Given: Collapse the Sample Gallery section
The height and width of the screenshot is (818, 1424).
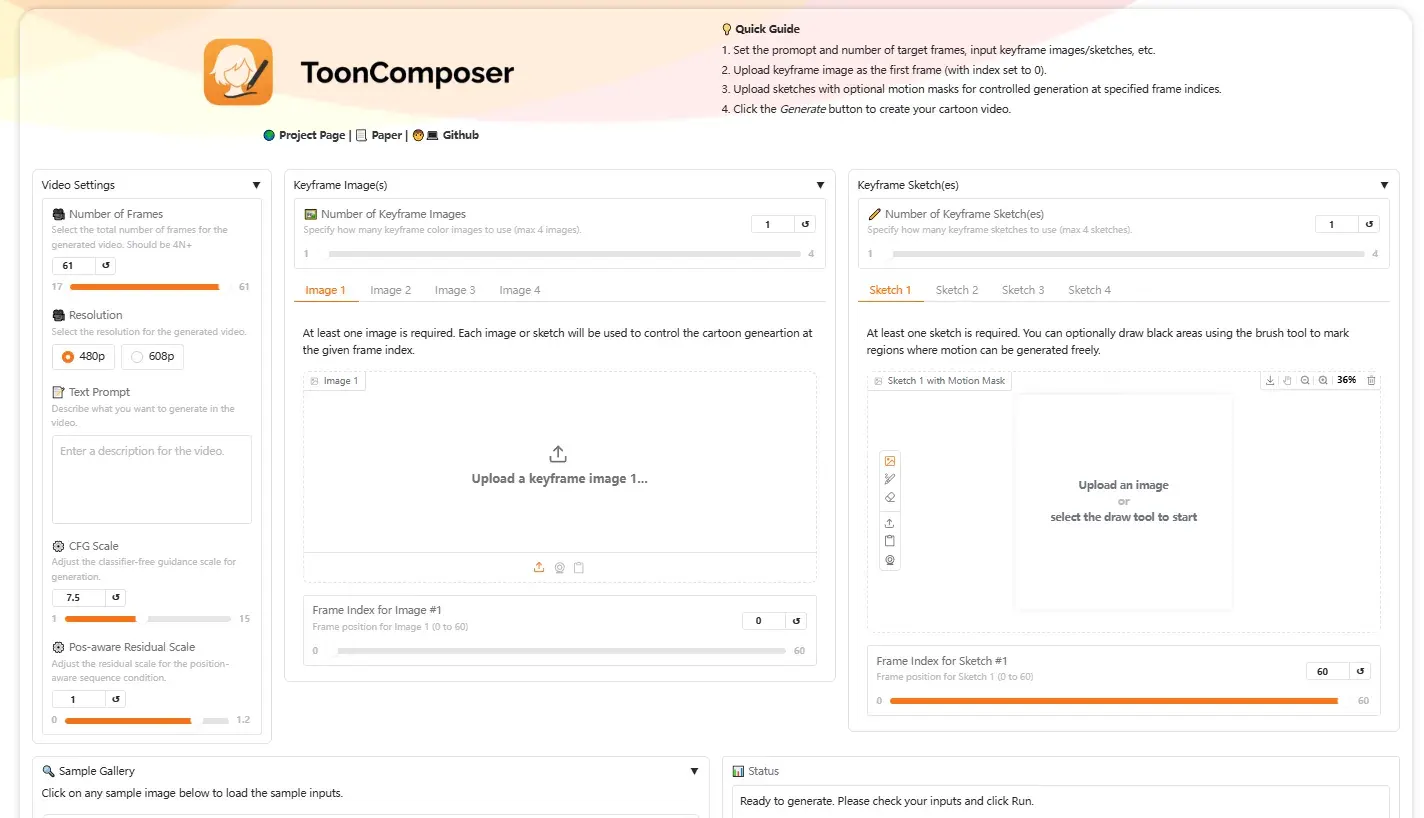Looking at the screenshot, I should pos(694,771).
